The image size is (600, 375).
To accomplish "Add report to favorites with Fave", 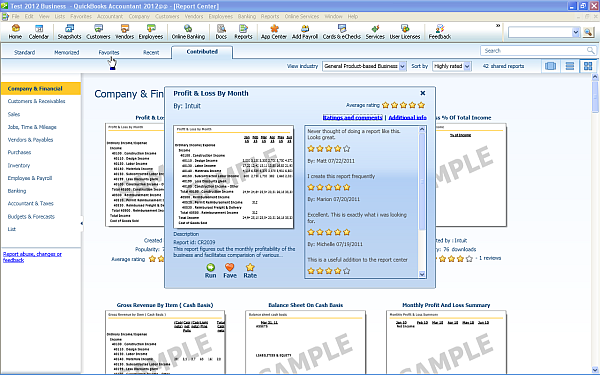I will pos(230,271).
